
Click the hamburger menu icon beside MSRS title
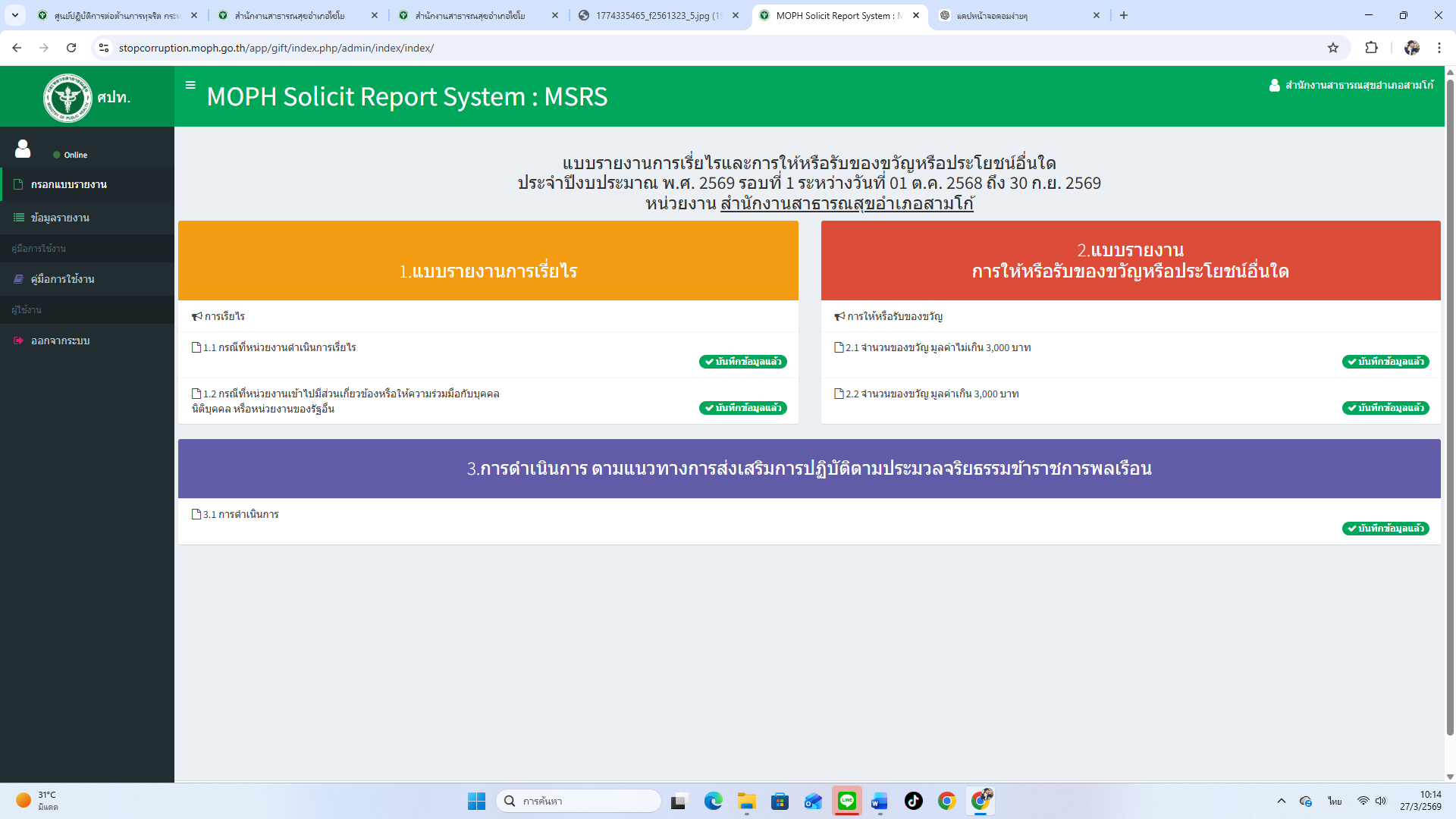[190, 85]
